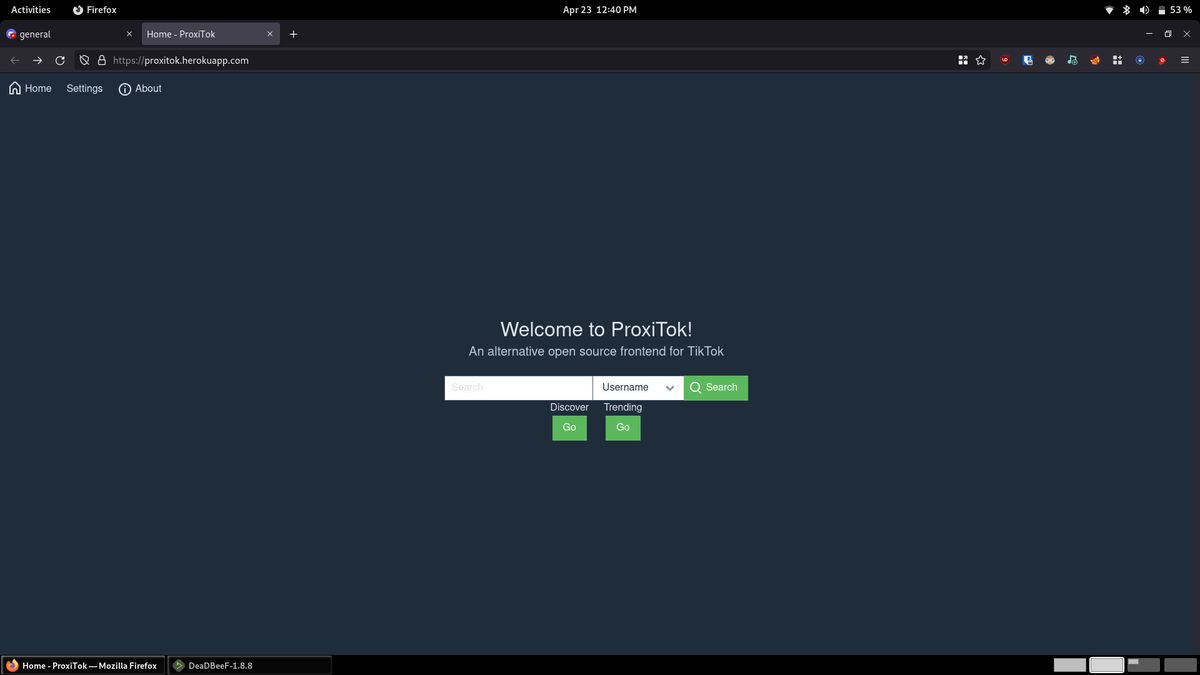Click inside the Search text field
This screenshot has height=675, width=1200.
pos(517,387)
